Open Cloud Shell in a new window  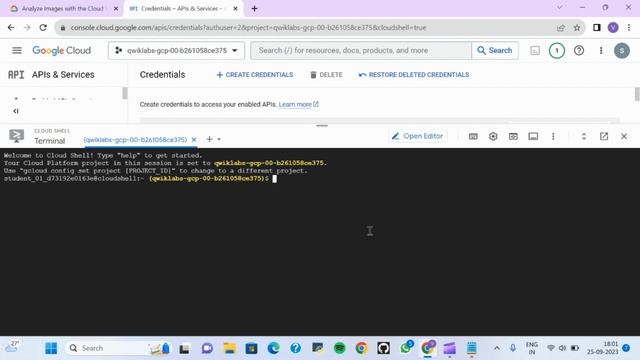tap(604, 136)
